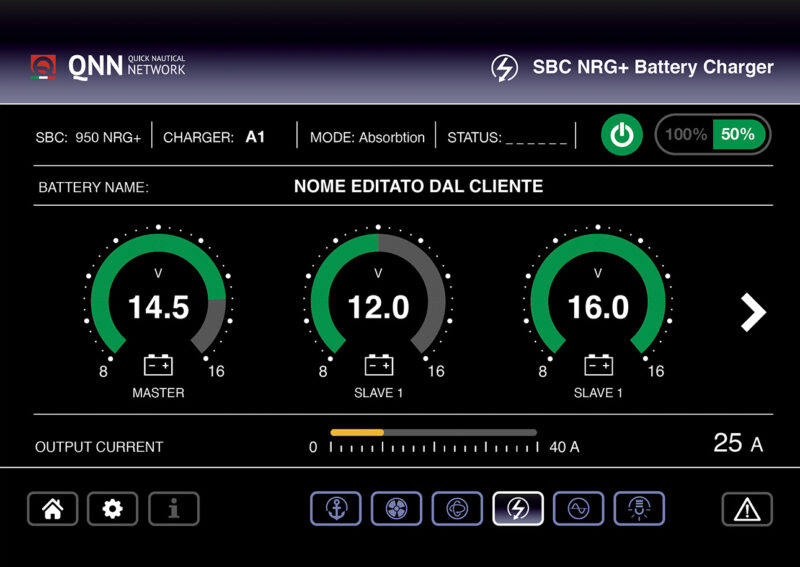Click battery icon under 12.0 gauge

pyautogui.click(x=379, y=365)
